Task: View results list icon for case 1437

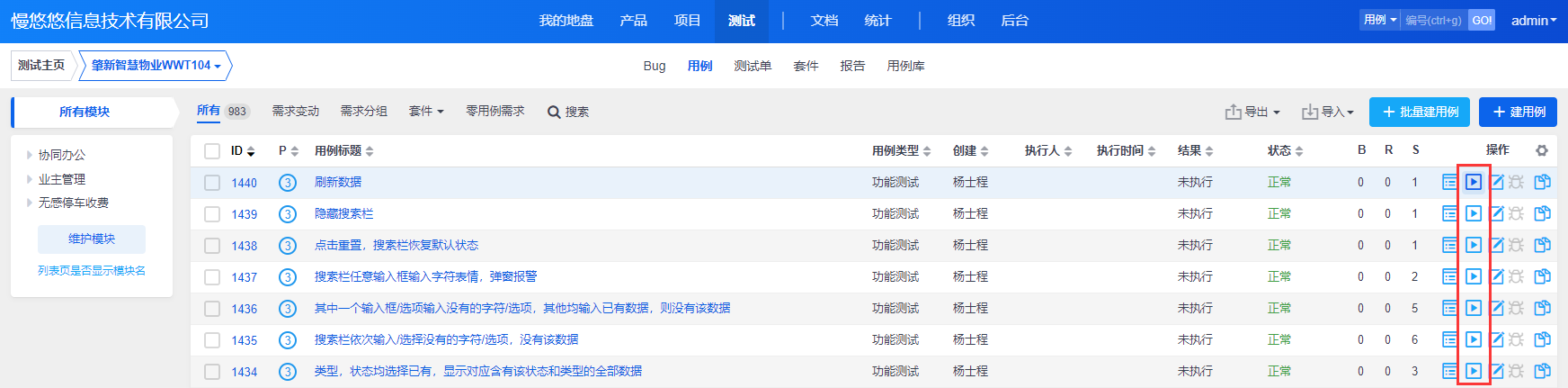Action: pyautogui.click(x=1449, y=276)
